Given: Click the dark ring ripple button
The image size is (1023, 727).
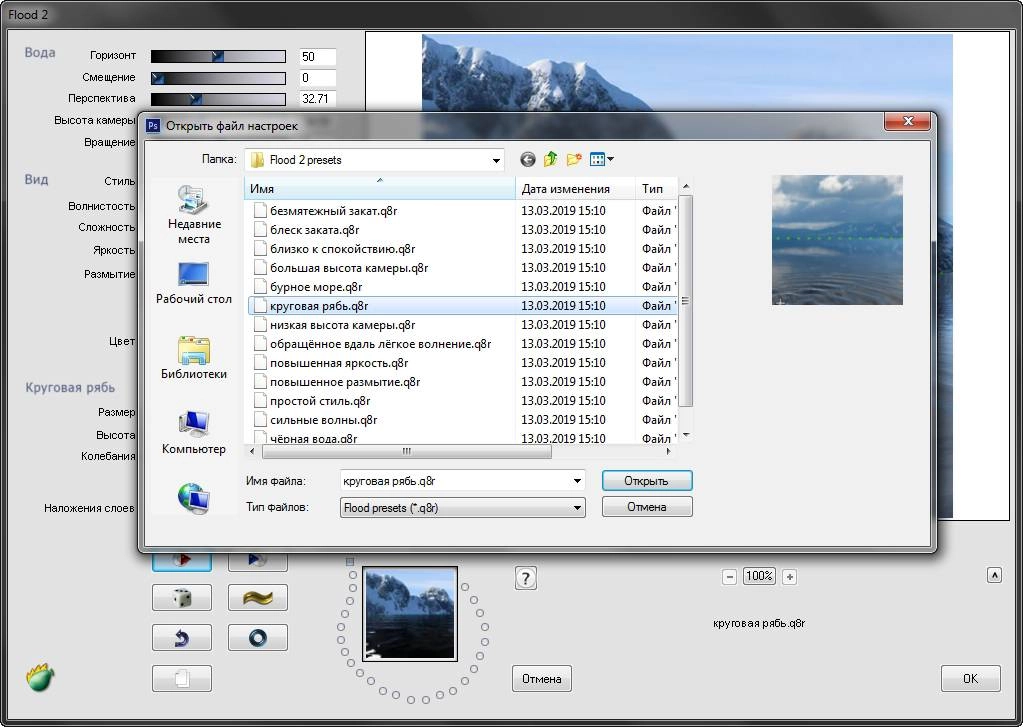Looking at the screenshot, I should tap(258, 638).
